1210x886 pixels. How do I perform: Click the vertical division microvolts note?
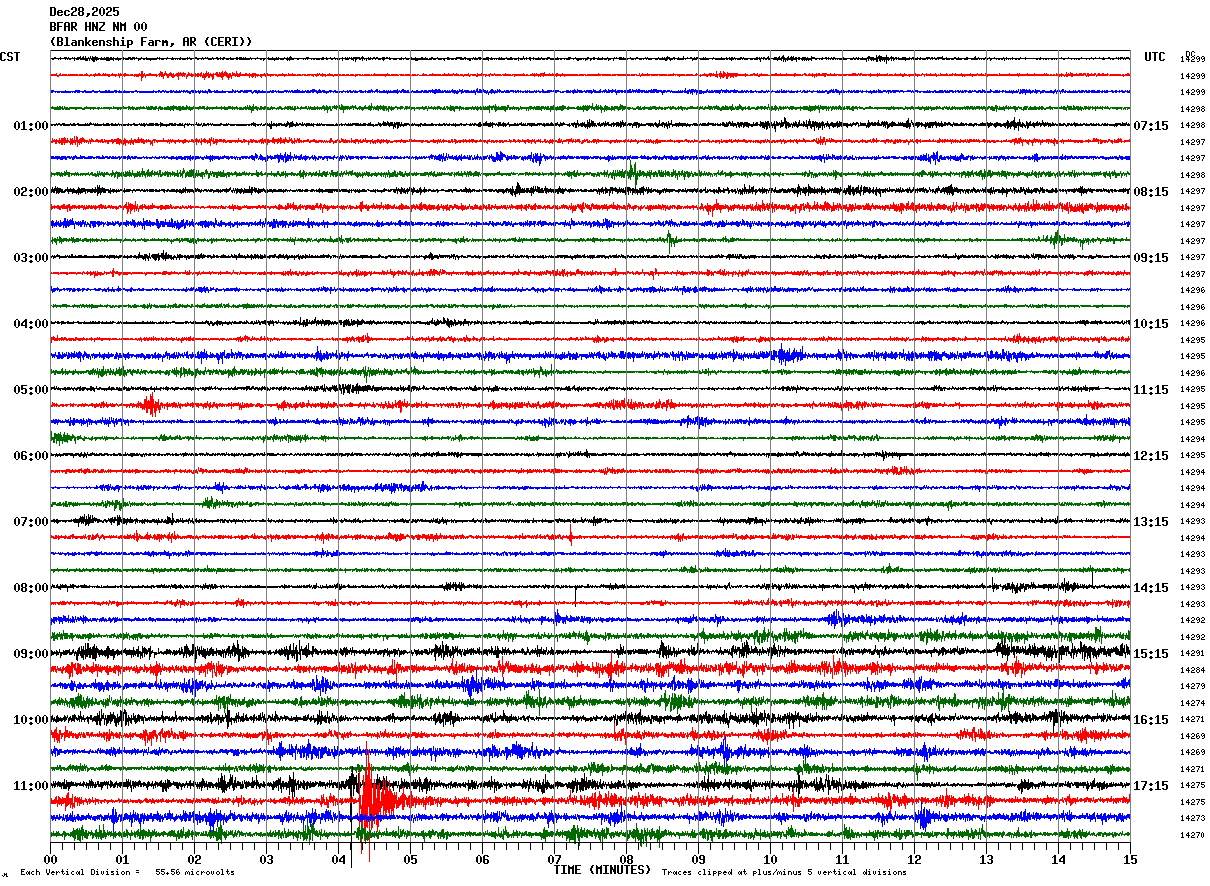click(x=127, y=873)
